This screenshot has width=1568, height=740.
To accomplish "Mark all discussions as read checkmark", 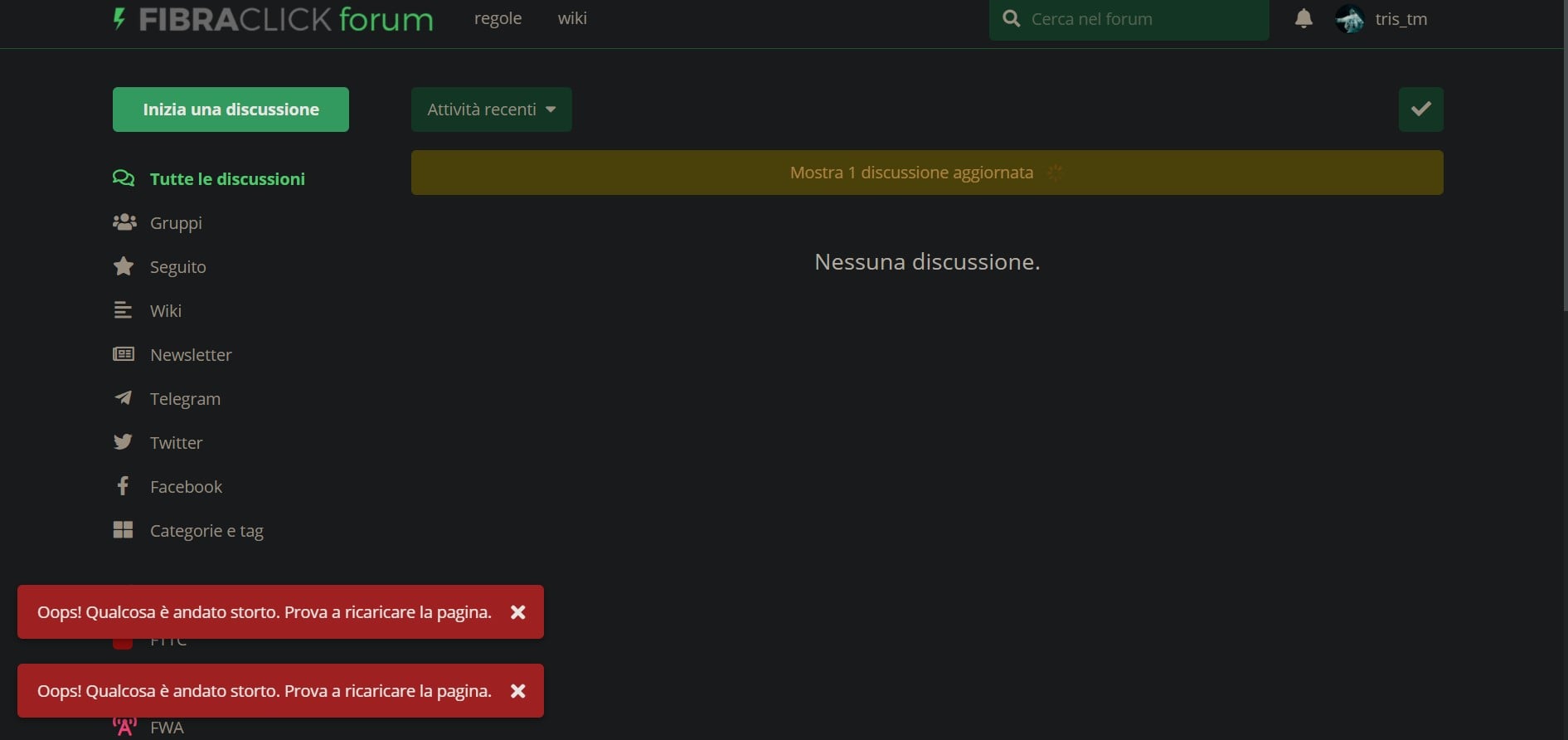I will (x=1420, y=110).
